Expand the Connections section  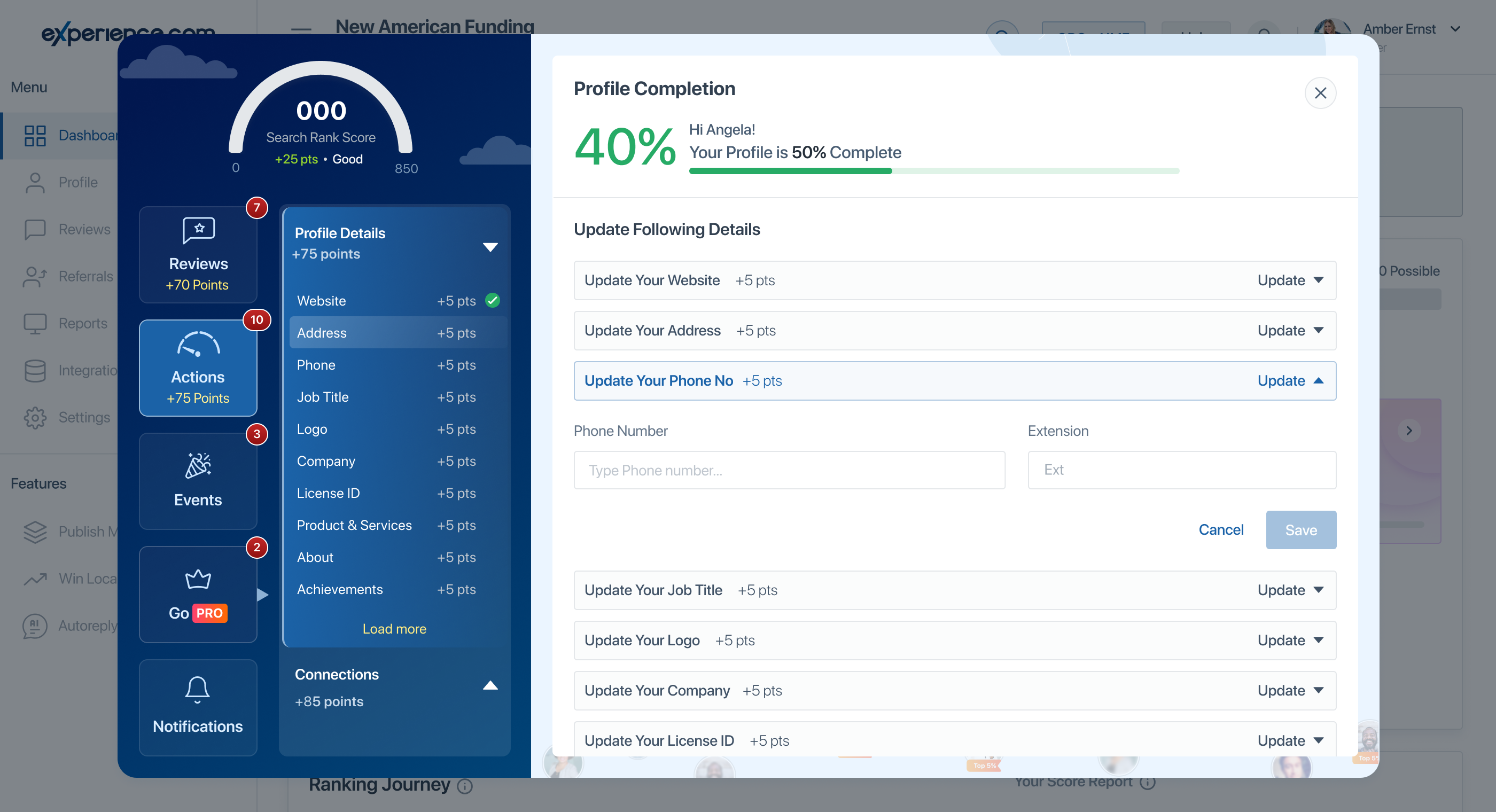(x=490, y=685)
